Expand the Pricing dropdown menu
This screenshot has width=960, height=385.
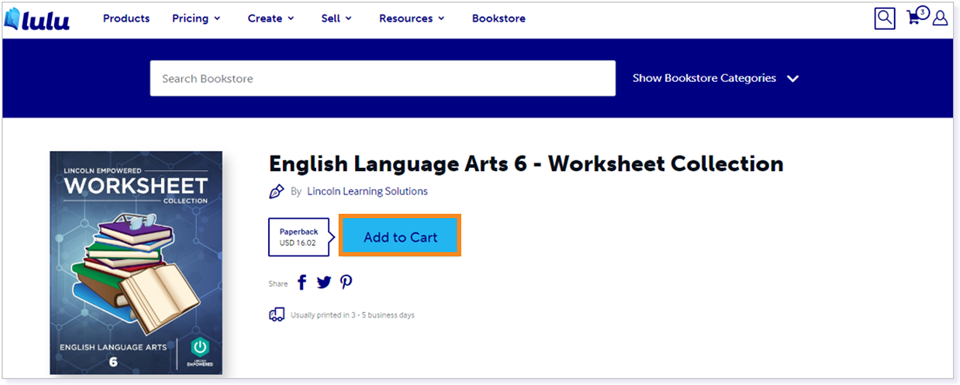(196, 18)
